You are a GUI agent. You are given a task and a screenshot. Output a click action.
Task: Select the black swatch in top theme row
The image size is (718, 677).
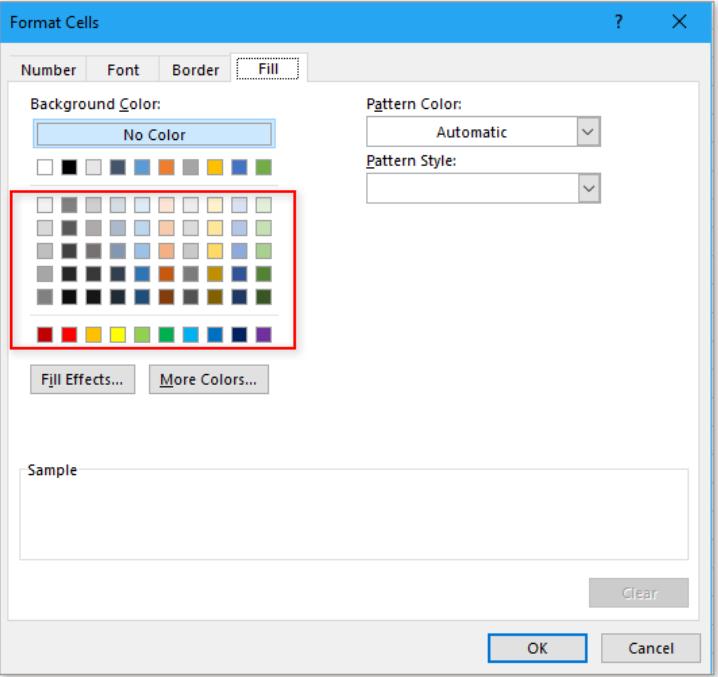tap(69, 166)
